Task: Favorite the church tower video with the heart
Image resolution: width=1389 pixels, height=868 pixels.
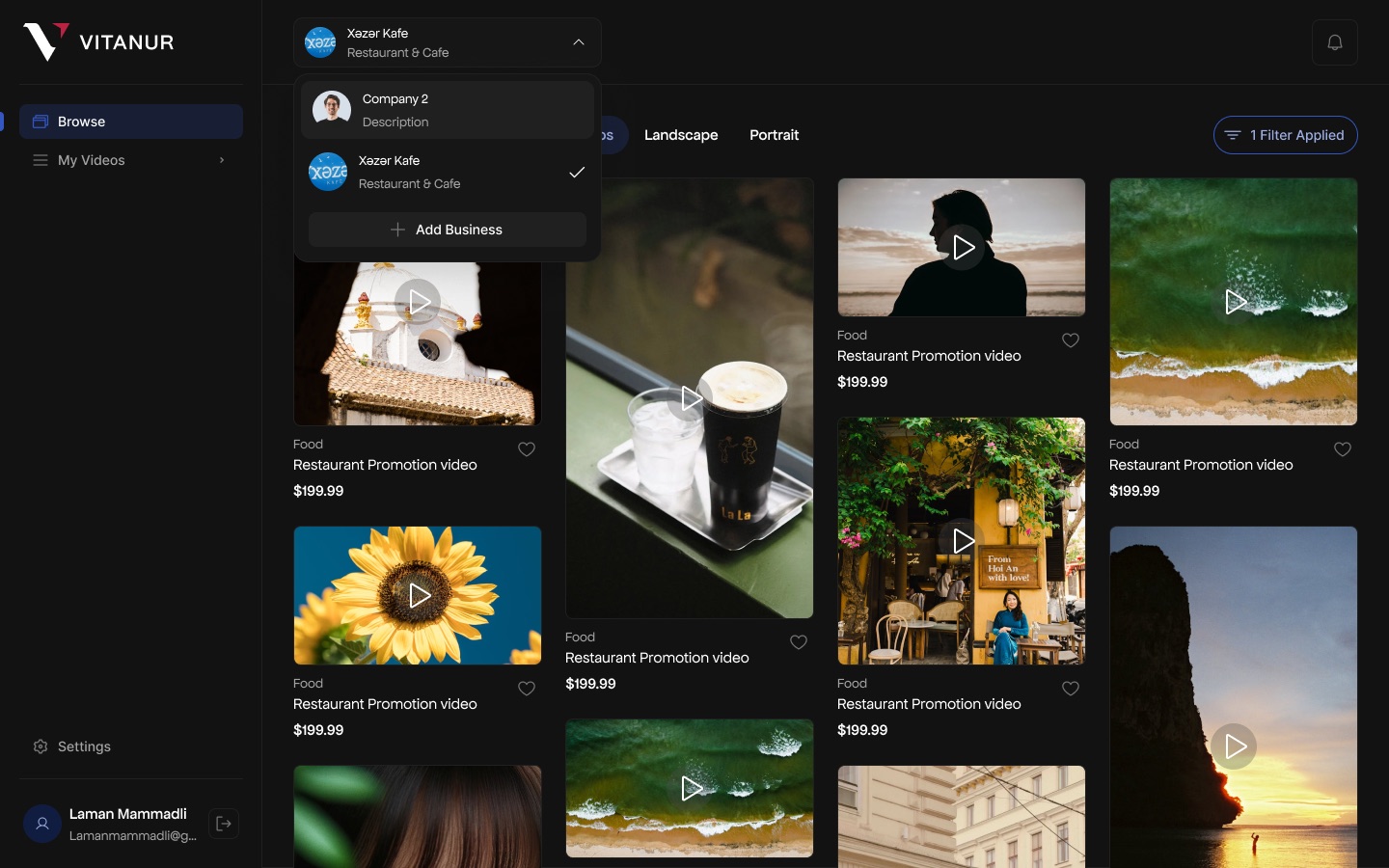Action: click(x=527, y=449)
